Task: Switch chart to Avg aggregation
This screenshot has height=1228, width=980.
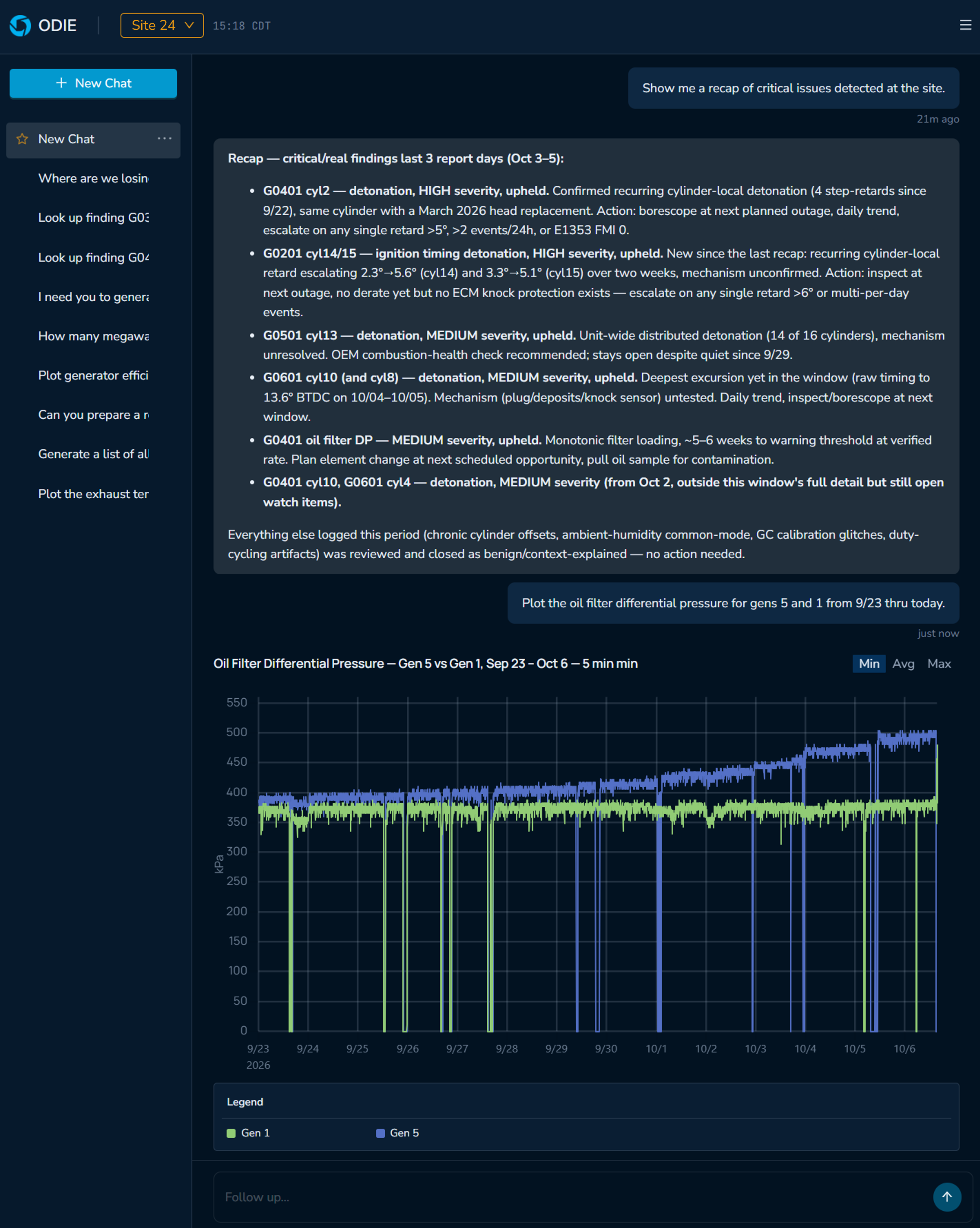Action: pos(903,664)
